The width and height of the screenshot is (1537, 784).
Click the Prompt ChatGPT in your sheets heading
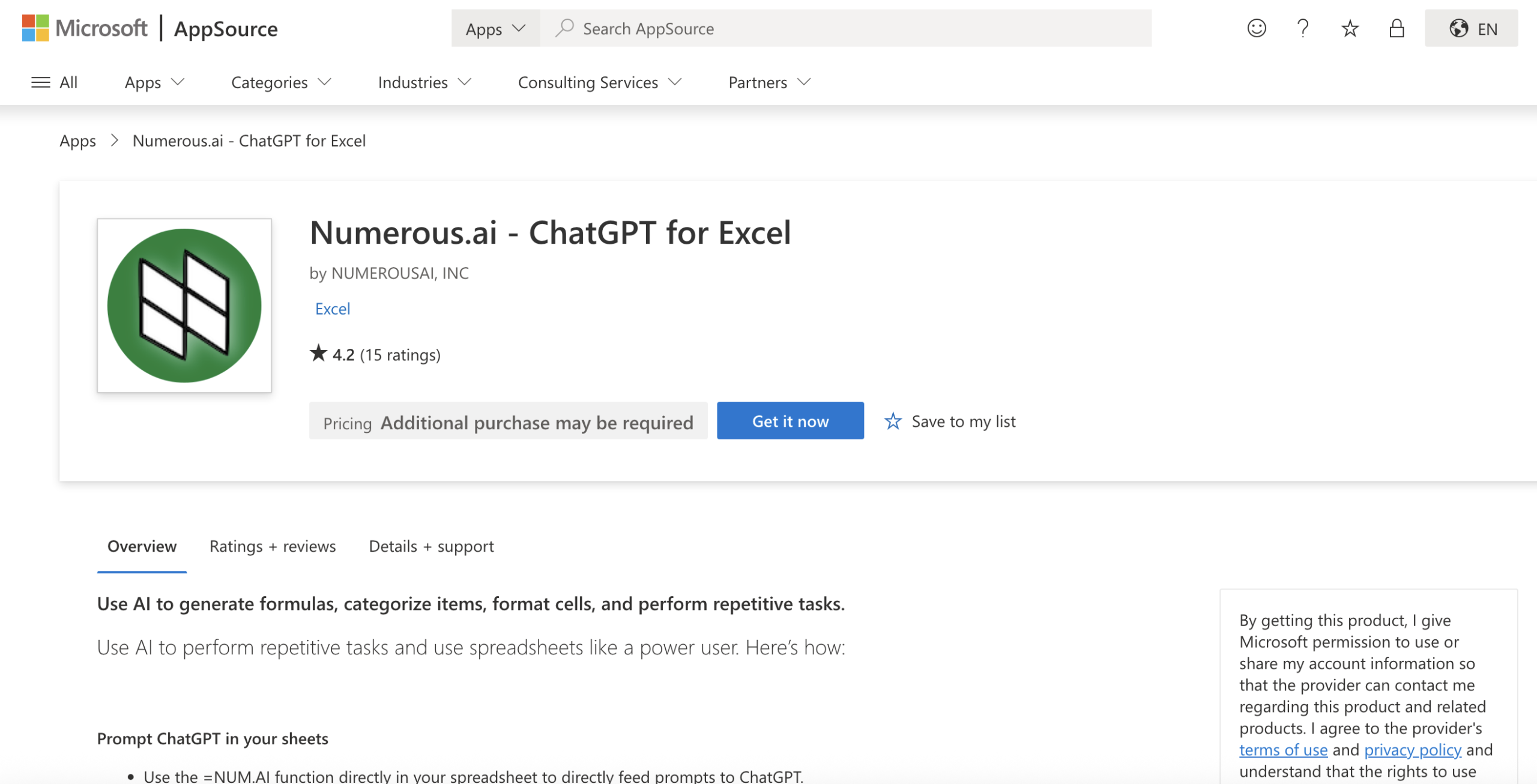213,738
